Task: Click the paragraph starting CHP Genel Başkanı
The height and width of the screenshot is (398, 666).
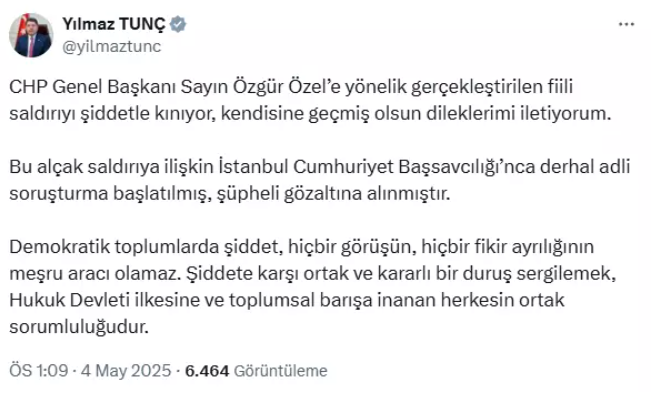Action: [310, 100]
